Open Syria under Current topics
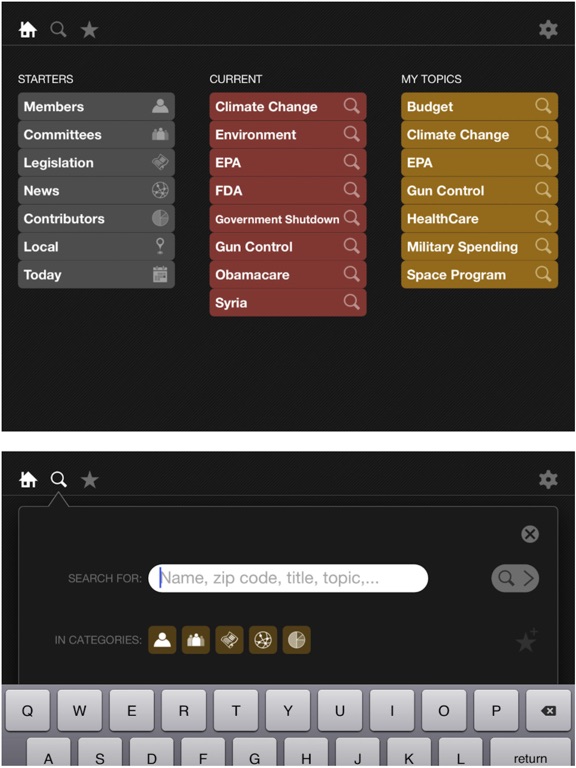Screen dimensions: 576x768 [288, 303]
